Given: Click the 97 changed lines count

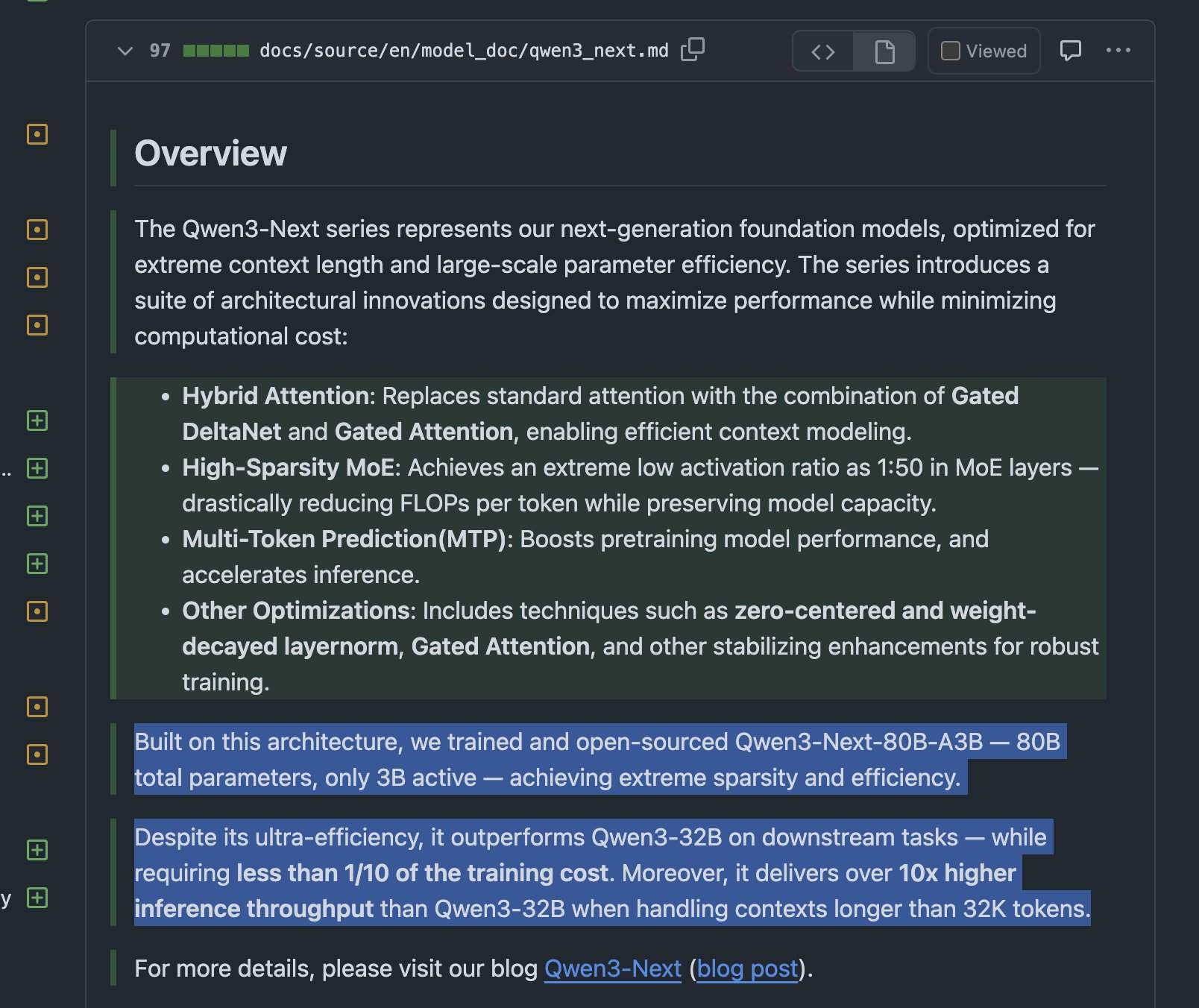Looking at the screenshot, I should [x=160, y=51].
